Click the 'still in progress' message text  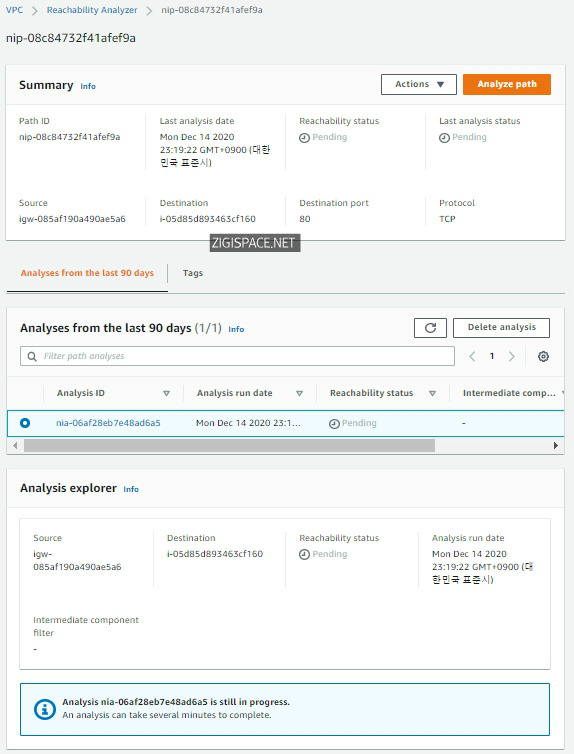coord(176,702)
